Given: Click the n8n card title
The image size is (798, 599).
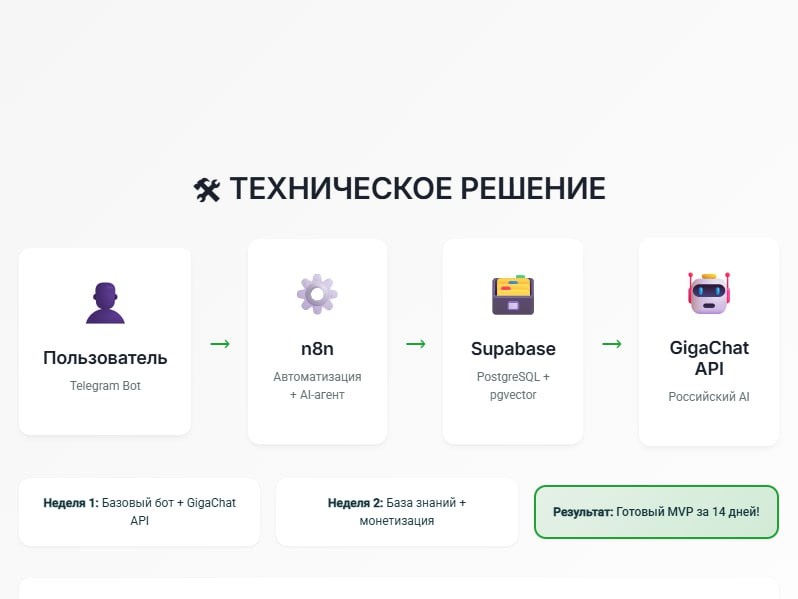Looking at the screenshot, I should 317,349.
